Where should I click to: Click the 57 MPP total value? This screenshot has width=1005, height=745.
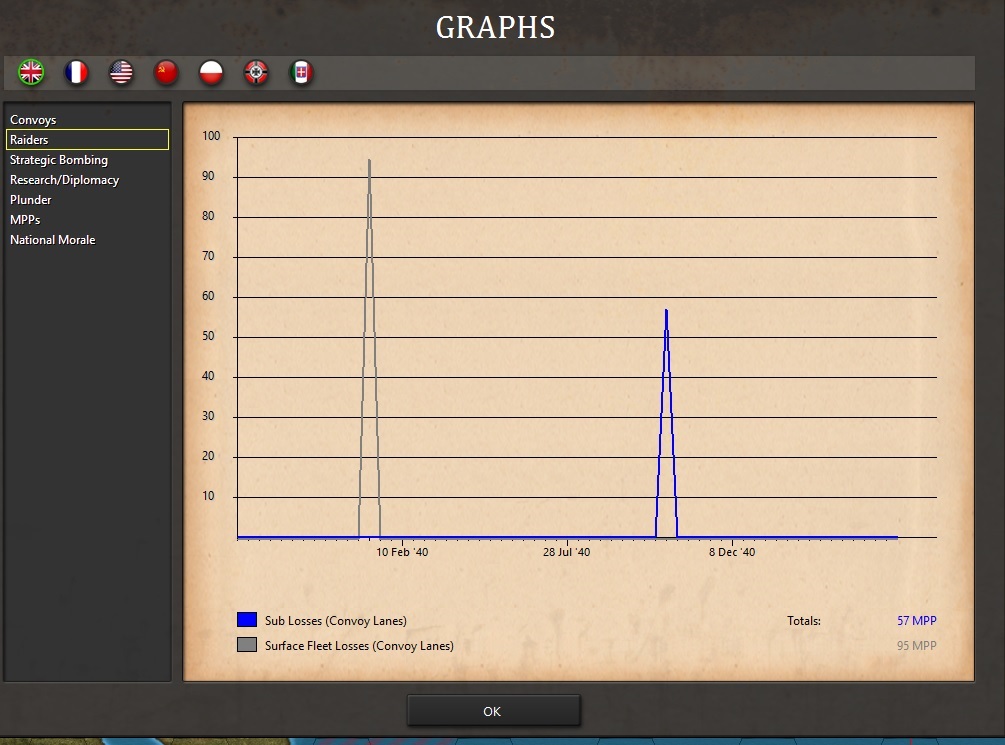coord(917,621)
